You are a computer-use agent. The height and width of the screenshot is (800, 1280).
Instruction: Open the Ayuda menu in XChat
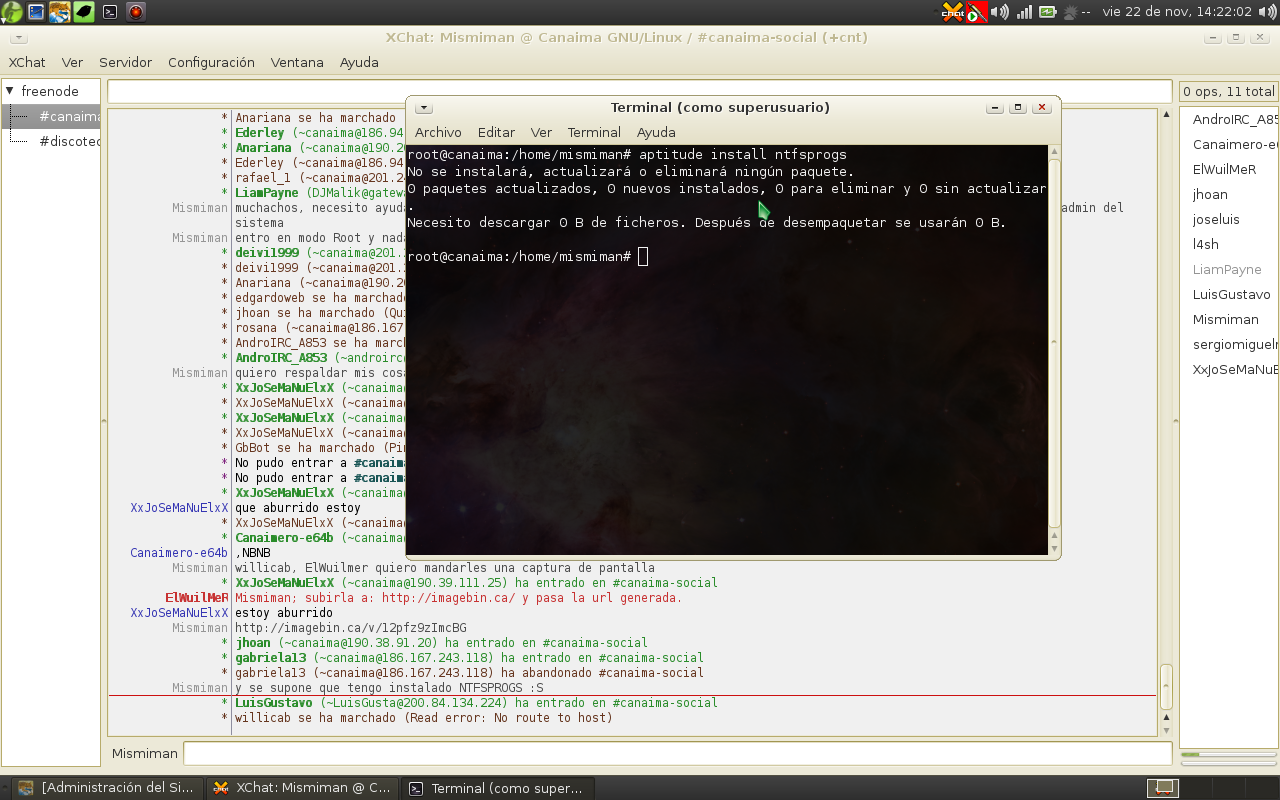coord(359,62)
